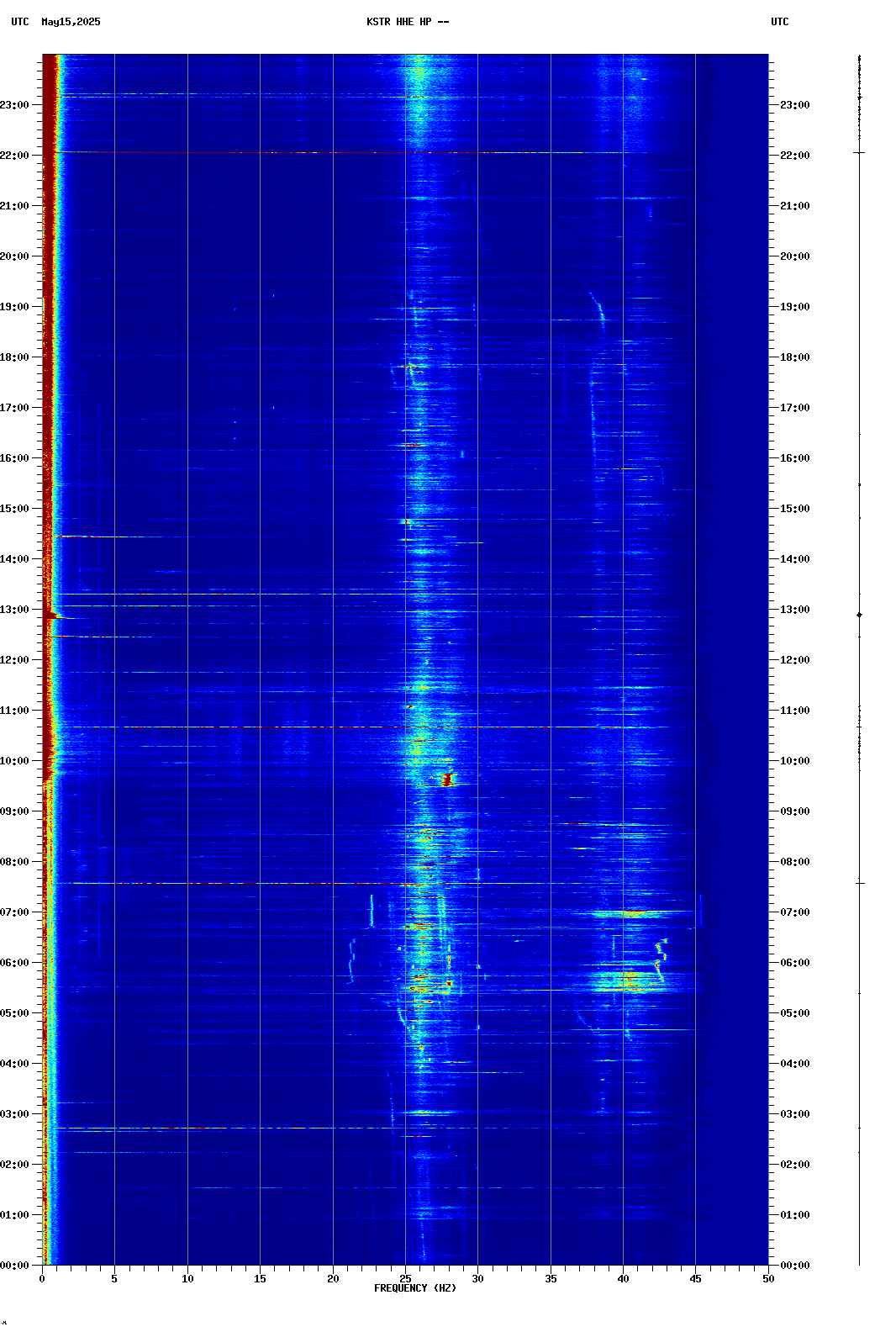Image resolution: width=896 pixels, height=1332 pixels.
Task: Click 23:00 on the right time axis
Action: (795, 105)
